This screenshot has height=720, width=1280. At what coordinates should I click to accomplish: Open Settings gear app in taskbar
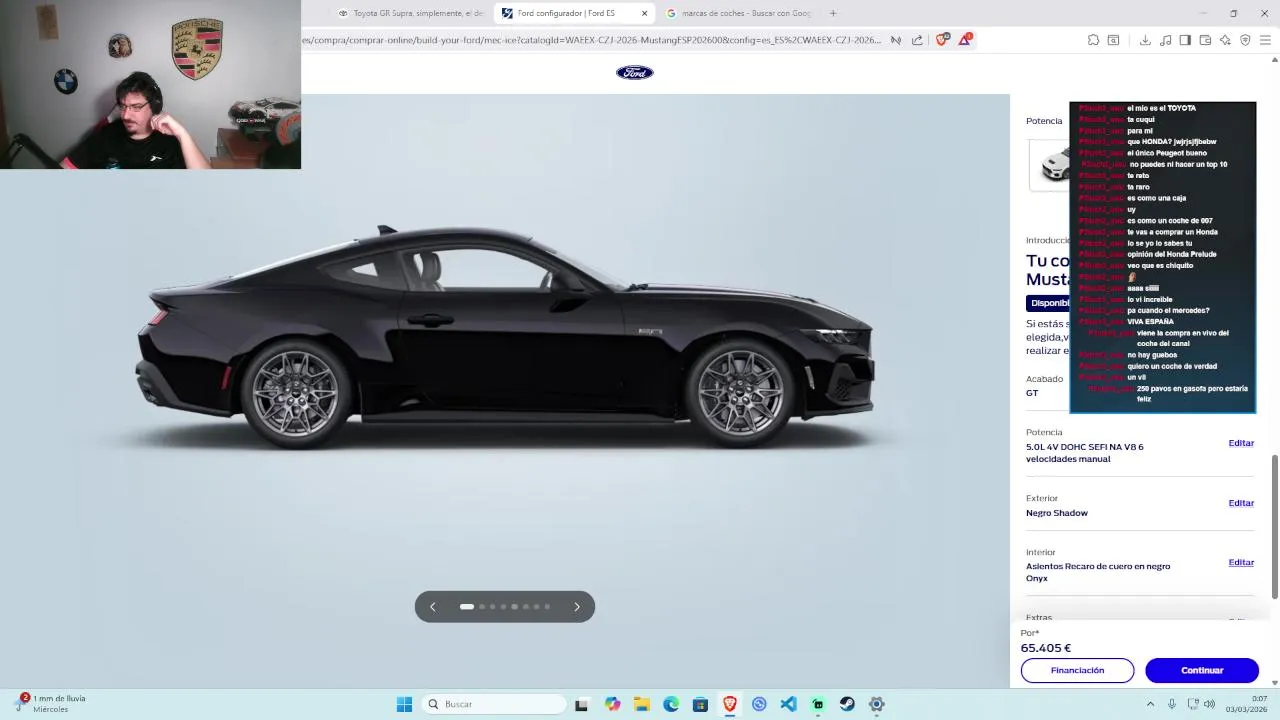pos(876,704)
